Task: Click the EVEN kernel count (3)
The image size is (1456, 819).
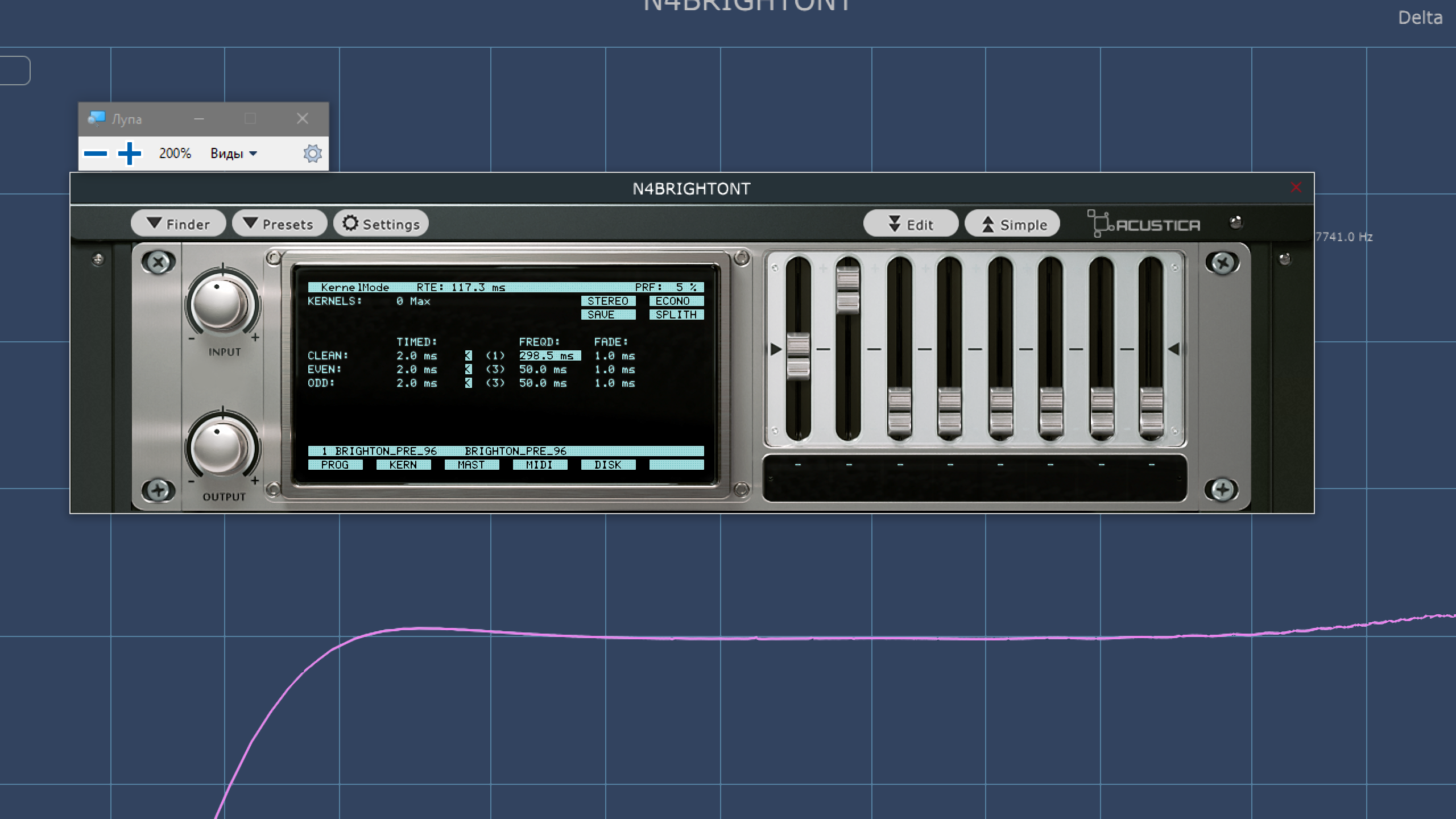Action: [x=495, y=369]
